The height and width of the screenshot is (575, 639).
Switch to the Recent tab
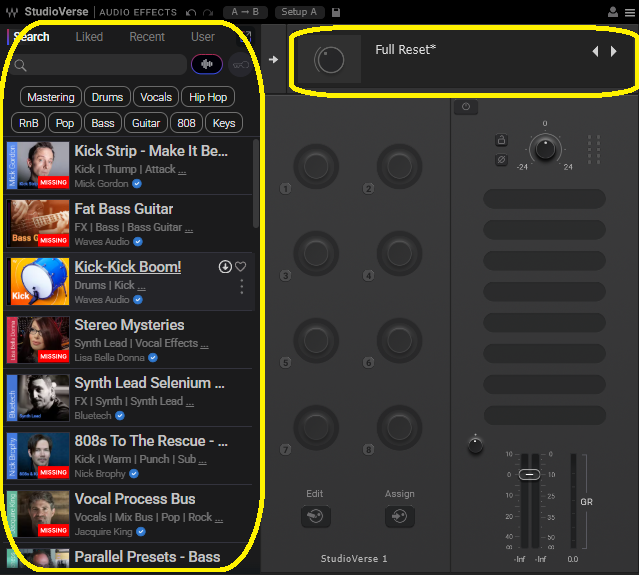(147, 37)
